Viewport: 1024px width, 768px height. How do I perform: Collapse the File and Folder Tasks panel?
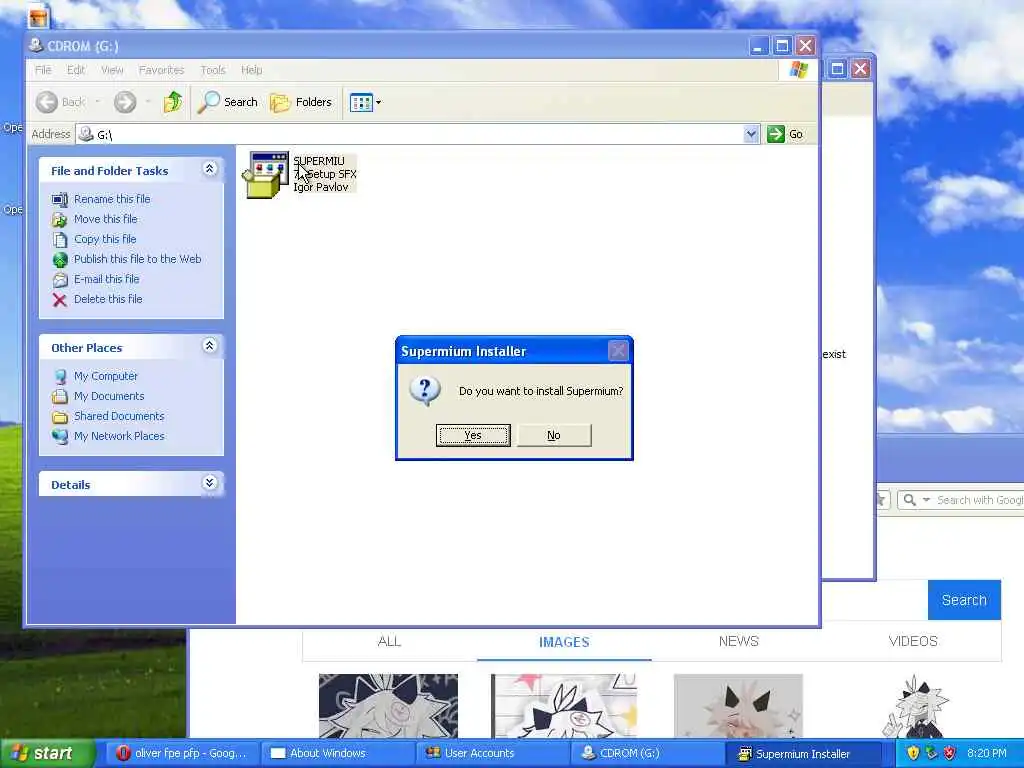click(210, 169)
